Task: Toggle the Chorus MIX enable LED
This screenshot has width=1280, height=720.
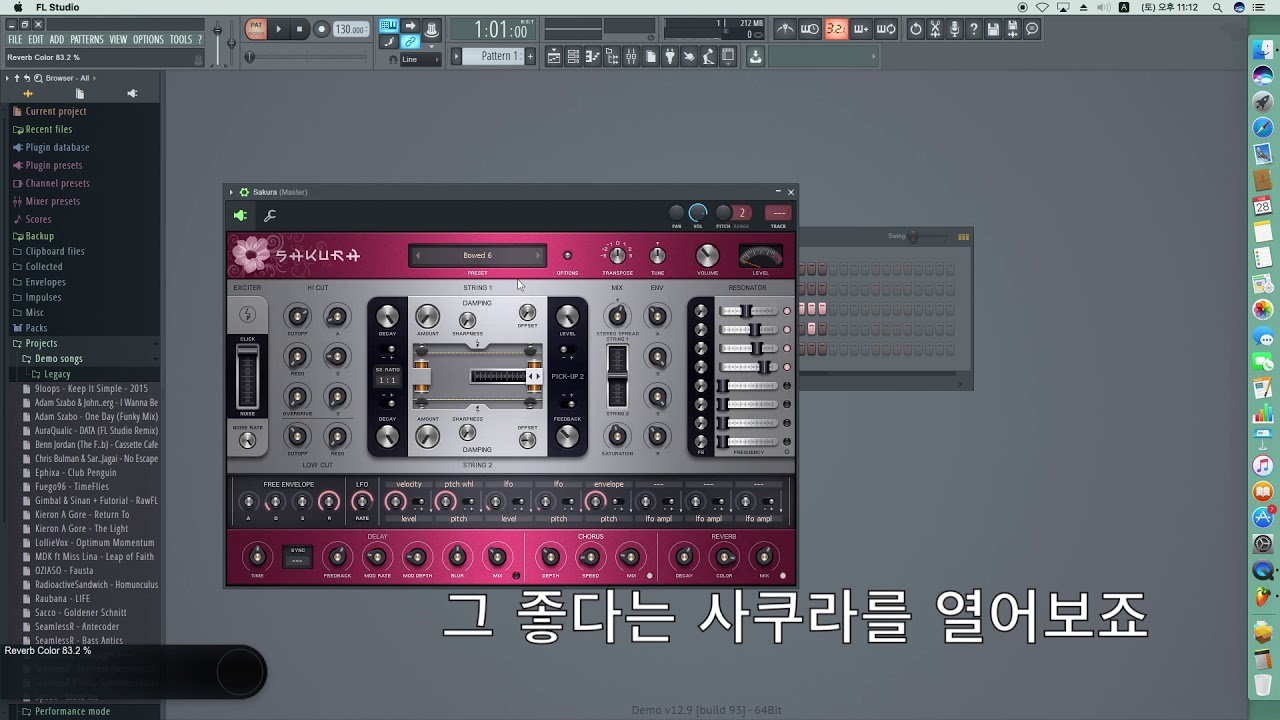Action: [650, 576]
